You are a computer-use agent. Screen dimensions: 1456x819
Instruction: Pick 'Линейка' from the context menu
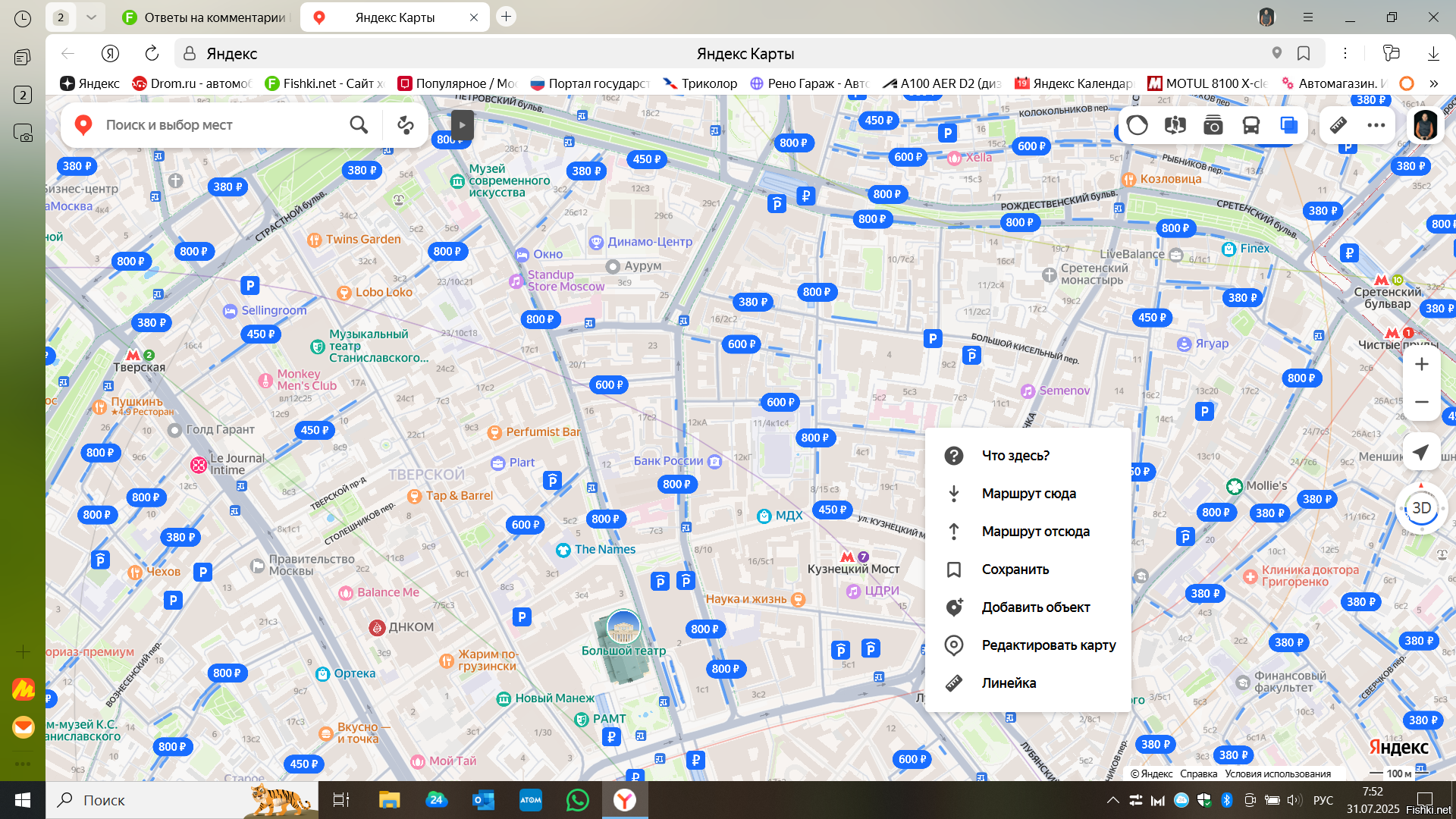(1028, 683)
